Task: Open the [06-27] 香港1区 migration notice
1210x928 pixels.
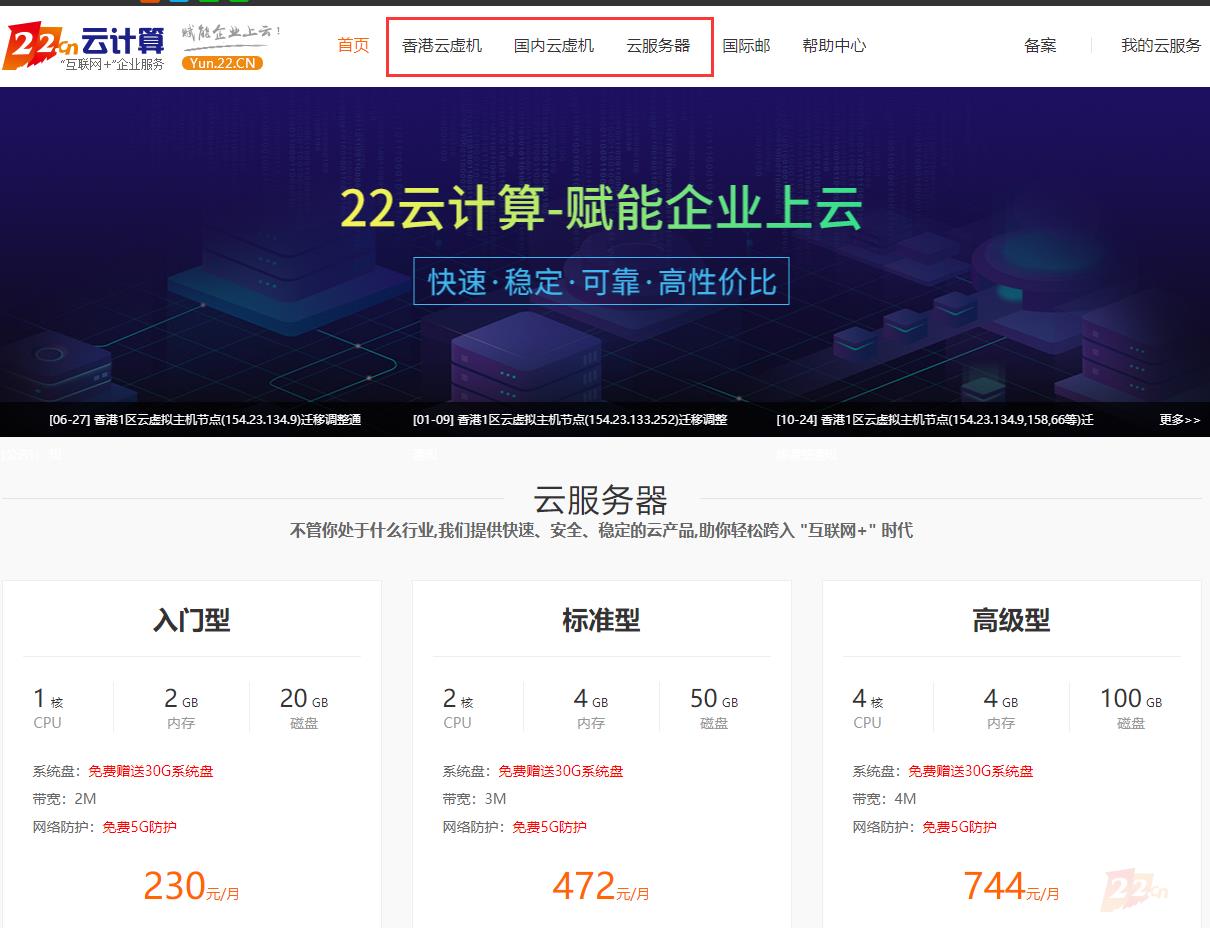Action: click(205, 420)
